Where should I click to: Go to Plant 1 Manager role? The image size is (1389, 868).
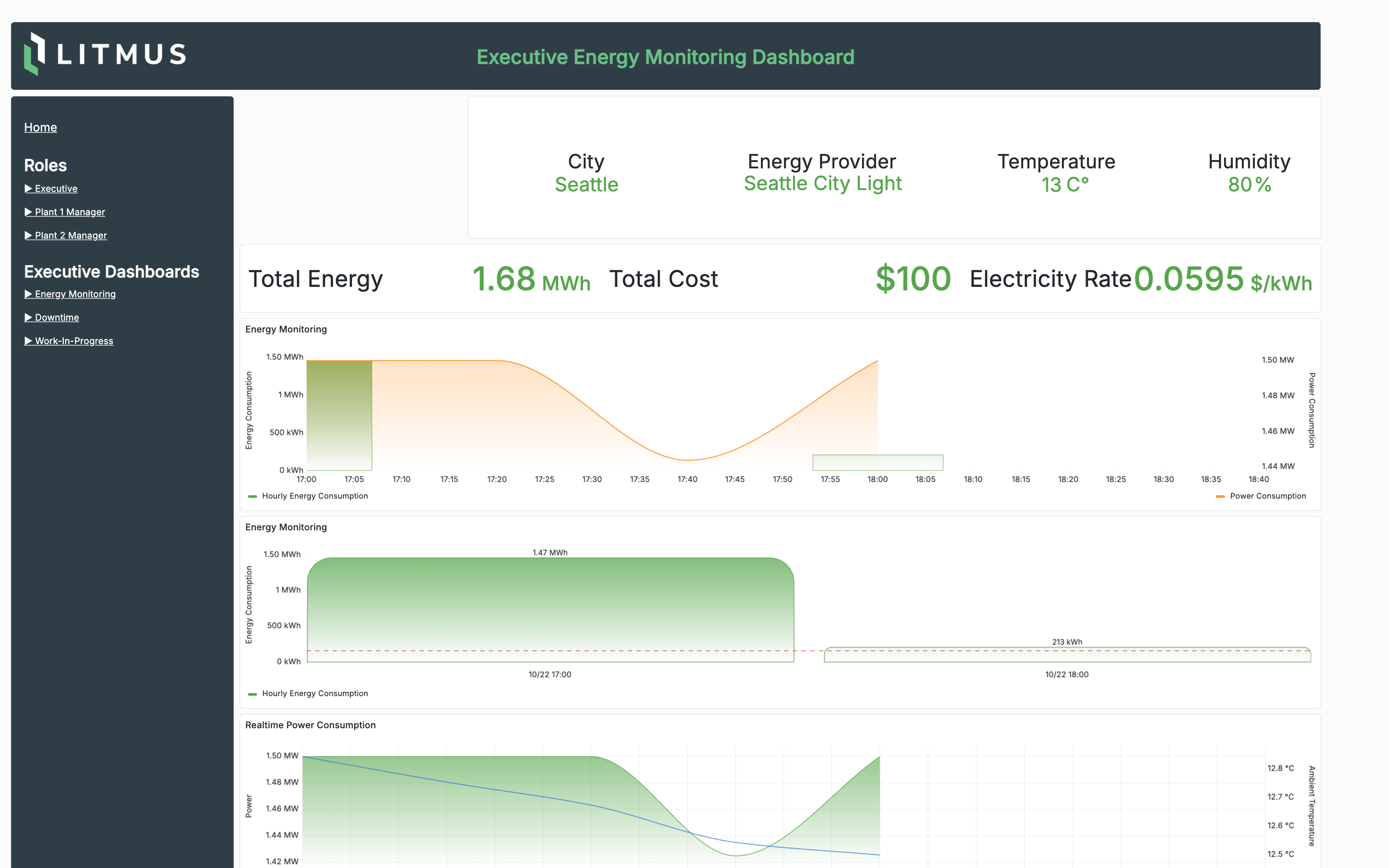[69, 212]
